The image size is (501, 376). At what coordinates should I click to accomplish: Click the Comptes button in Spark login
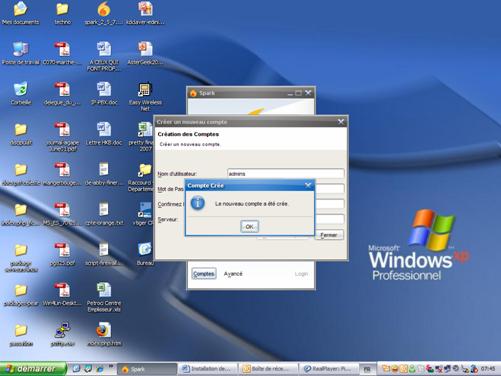click(x=204, y=274)
